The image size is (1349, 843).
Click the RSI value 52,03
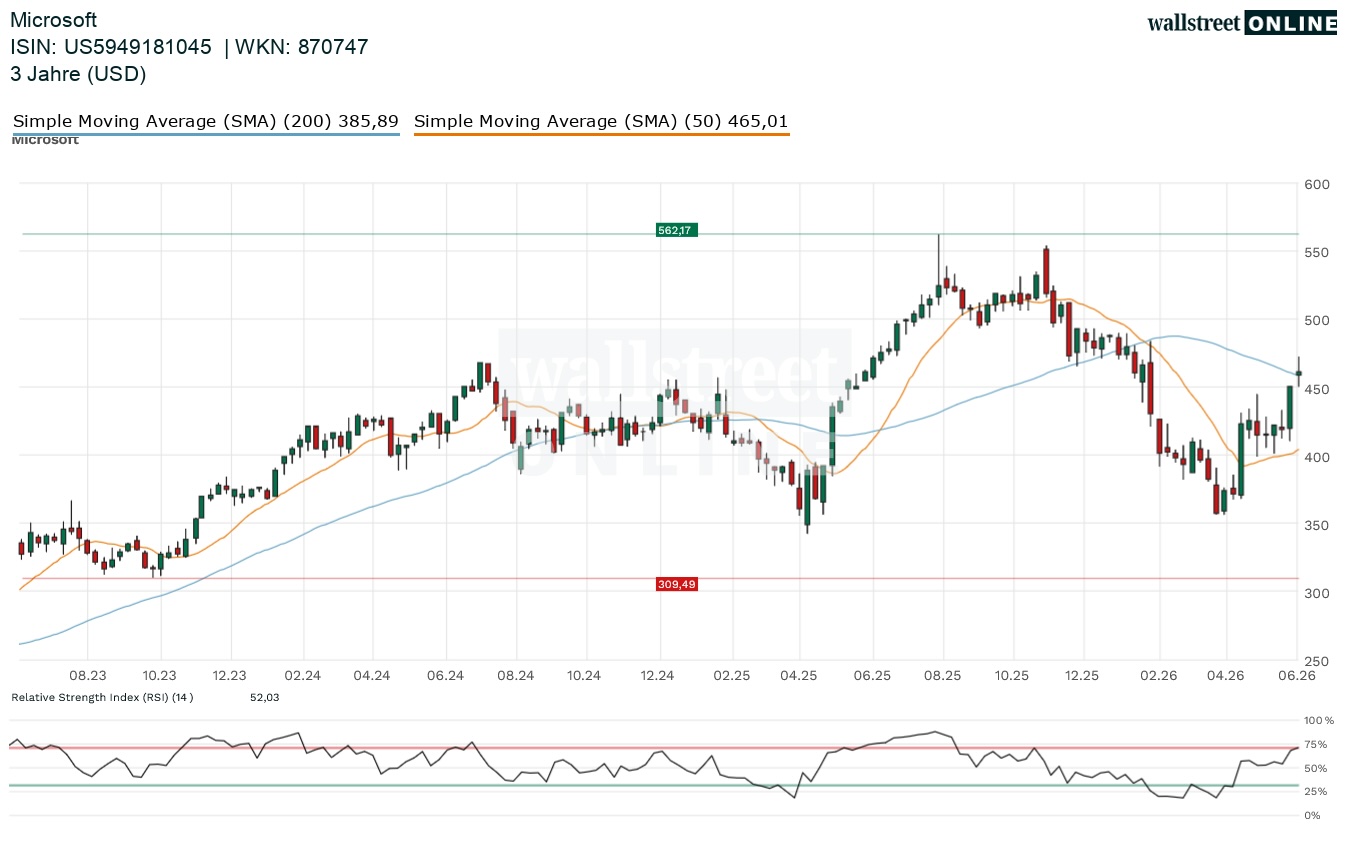(265, 697)
